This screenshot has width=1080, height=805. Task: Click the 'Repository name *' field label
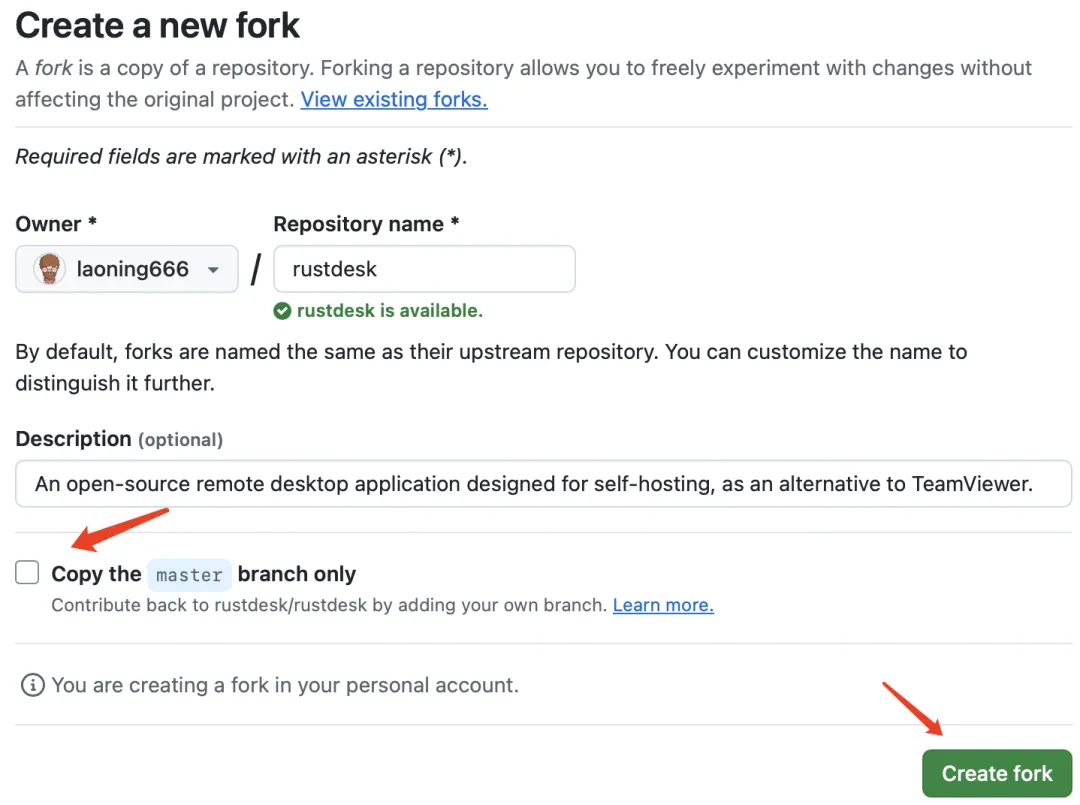(366, 224)
